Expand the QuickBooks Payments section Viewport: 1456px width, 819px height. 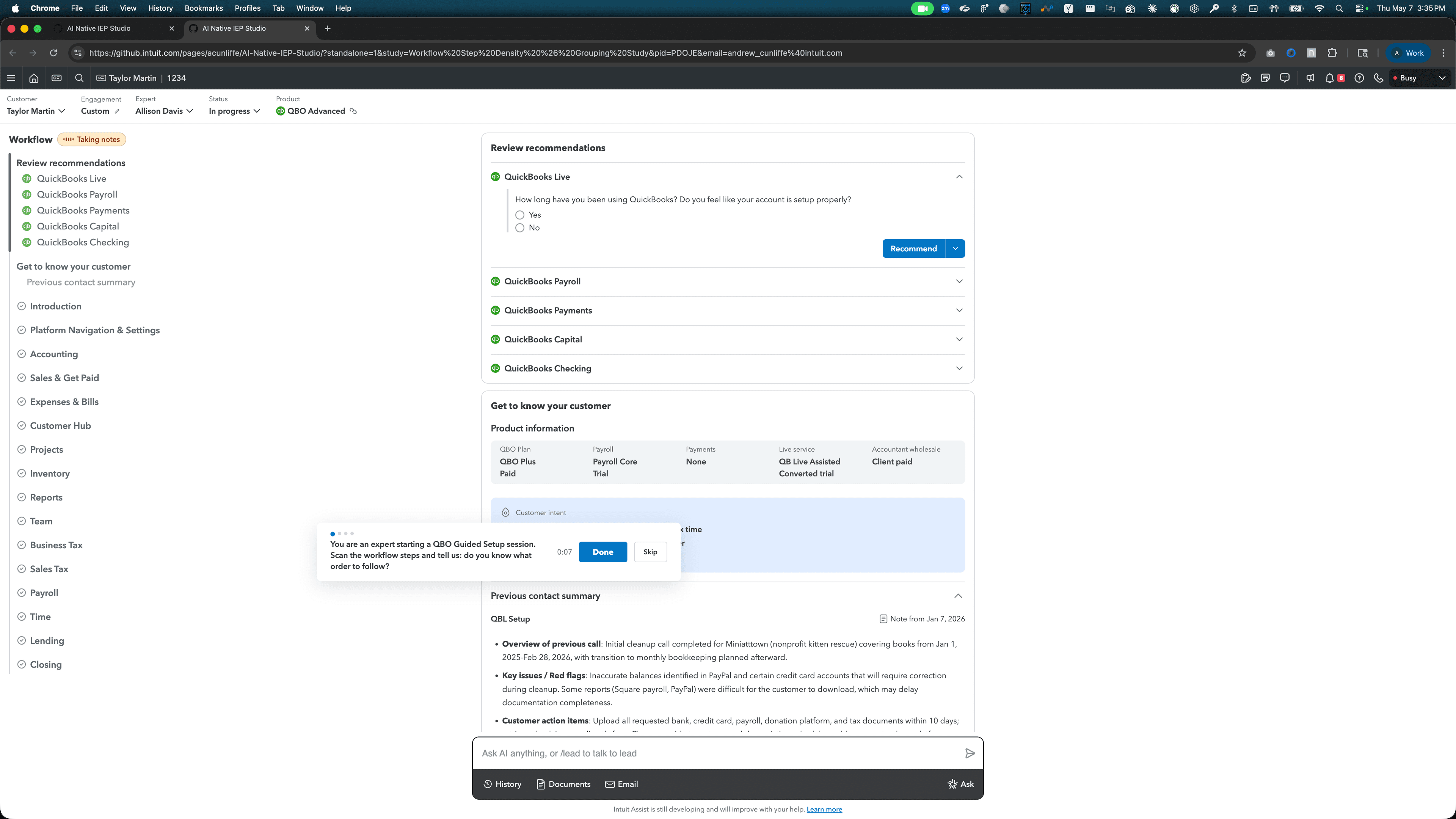959,310
